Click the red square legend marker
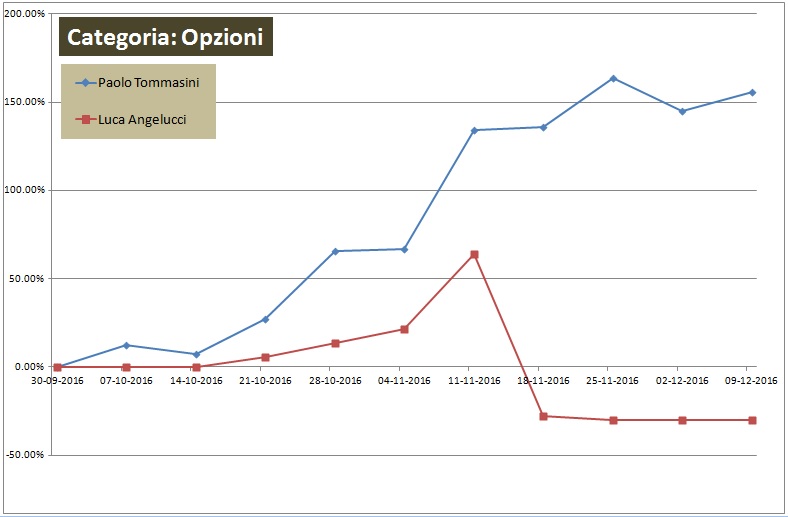 [x=86, y=120]
